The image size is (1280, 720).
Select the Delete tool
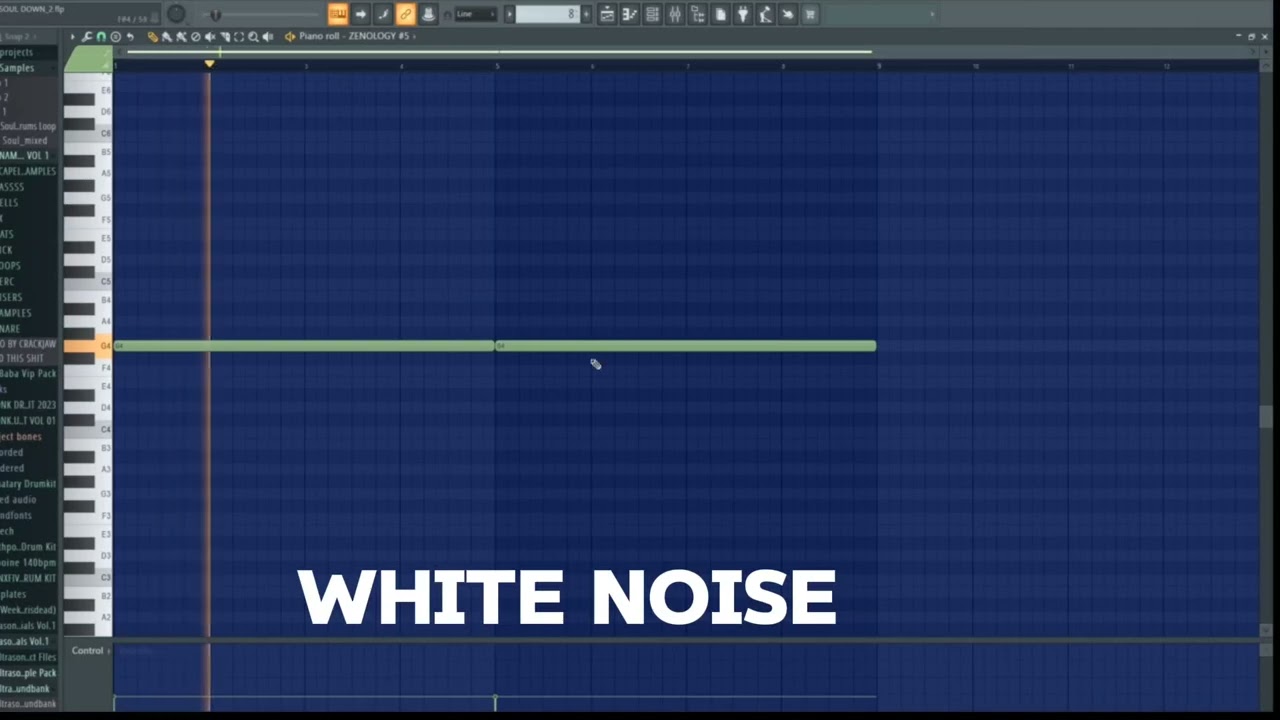196,37
